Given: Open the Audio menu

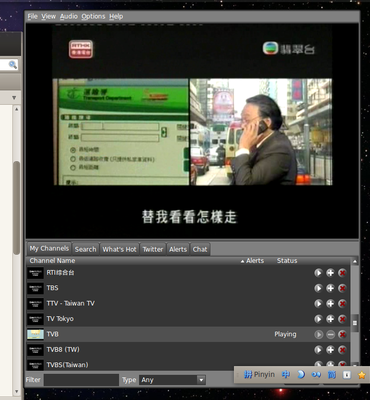Looking at the screenshot, I should click(69, 16).
